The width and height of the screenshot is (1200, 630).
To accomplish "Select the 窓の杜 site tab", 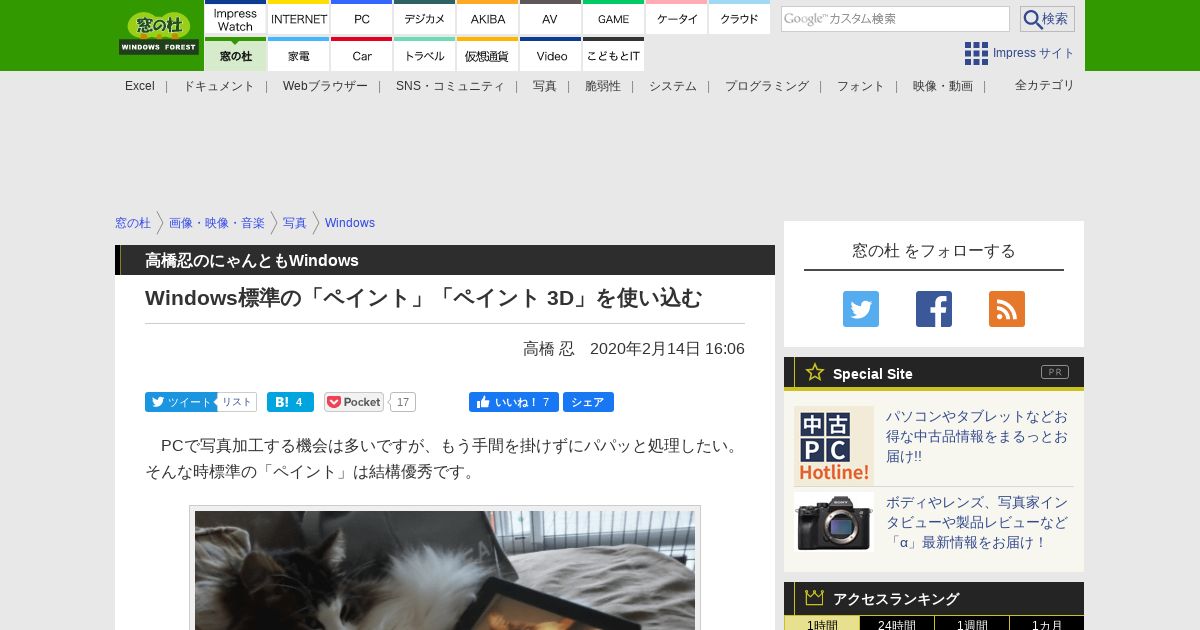I will click(x=235, y=55).
